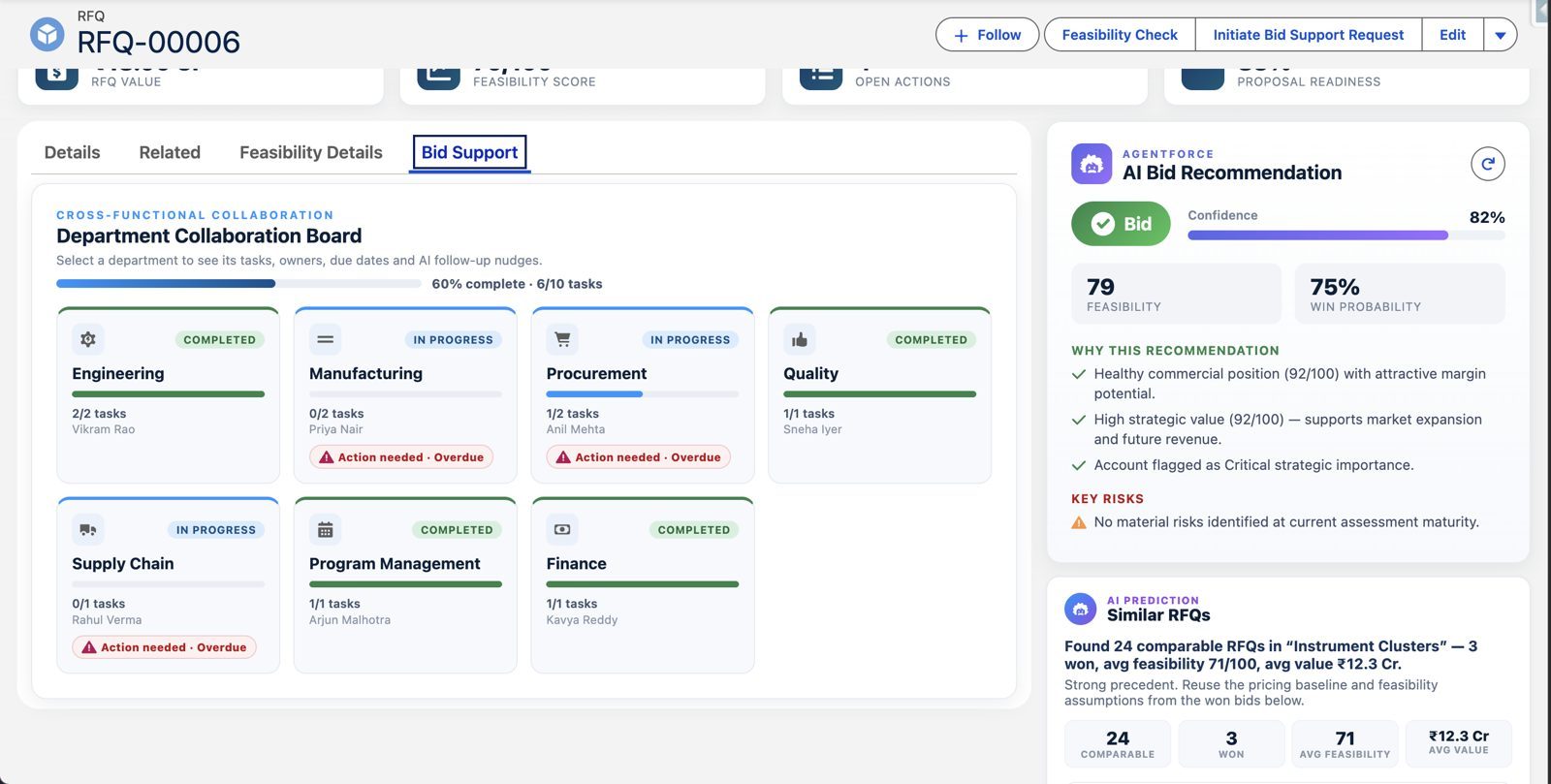Open the Manufacturing department card

[405, 395]
